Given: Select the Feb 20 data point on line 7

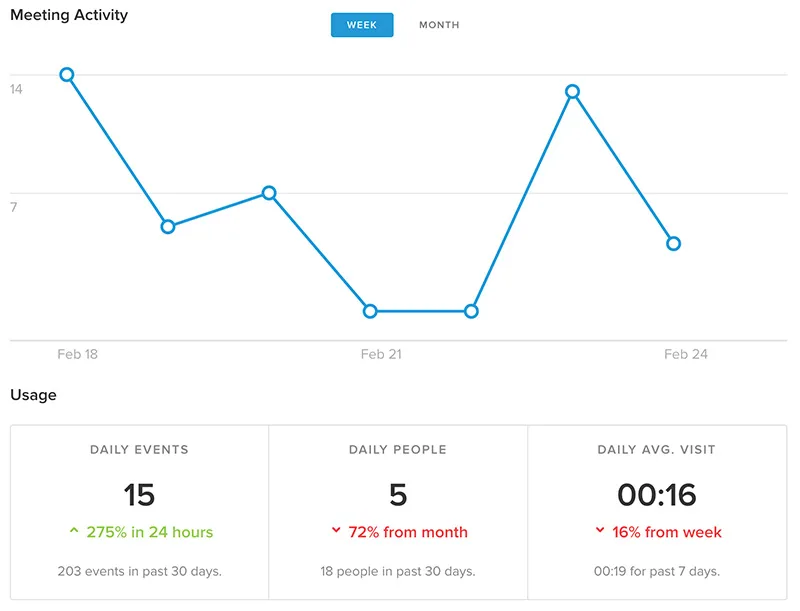Looking at the screenshot, I should coord(269,193).
